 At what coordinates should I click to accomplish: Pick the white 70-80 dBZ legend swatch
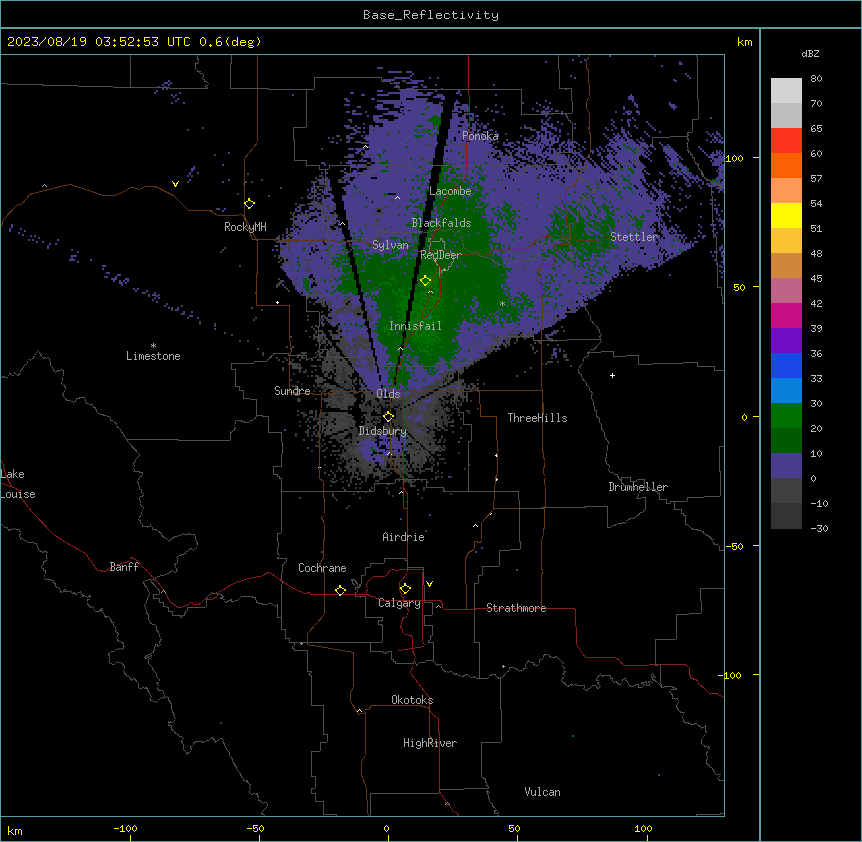point(786,91)
